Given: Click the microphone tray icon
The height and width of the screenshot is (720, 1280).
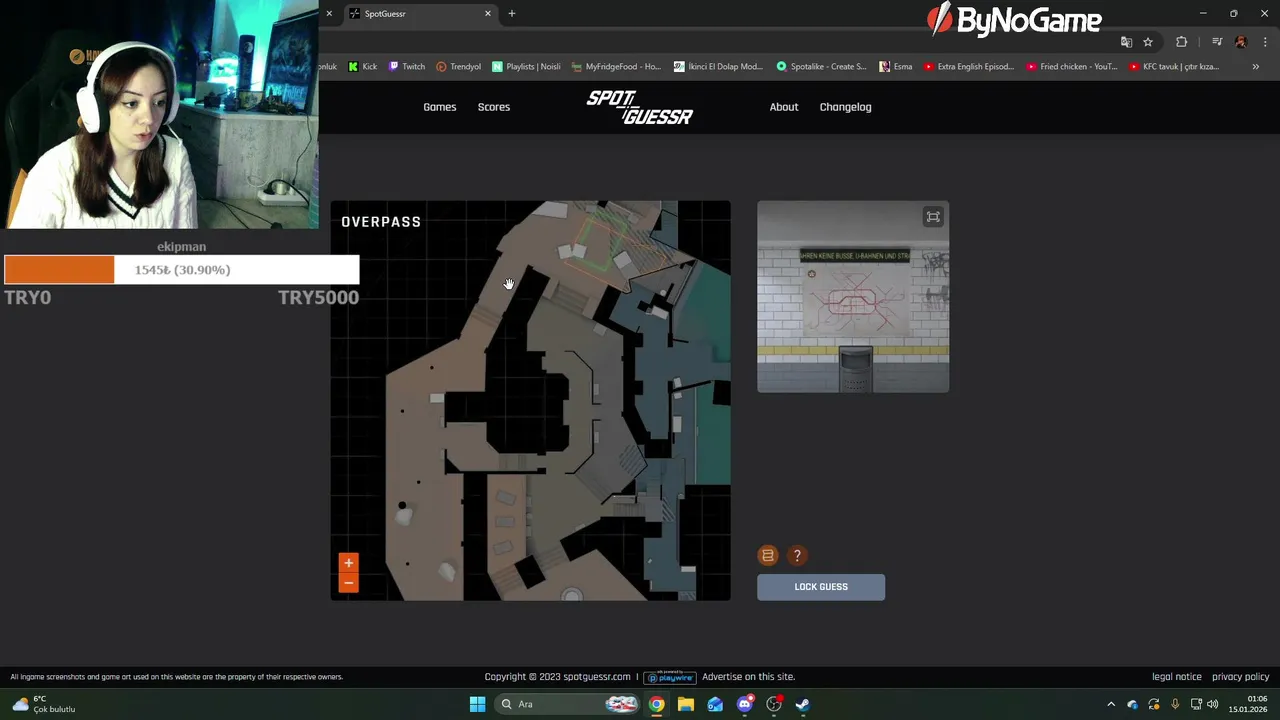Looking at the screenshot, I should tap(1175, 704).
